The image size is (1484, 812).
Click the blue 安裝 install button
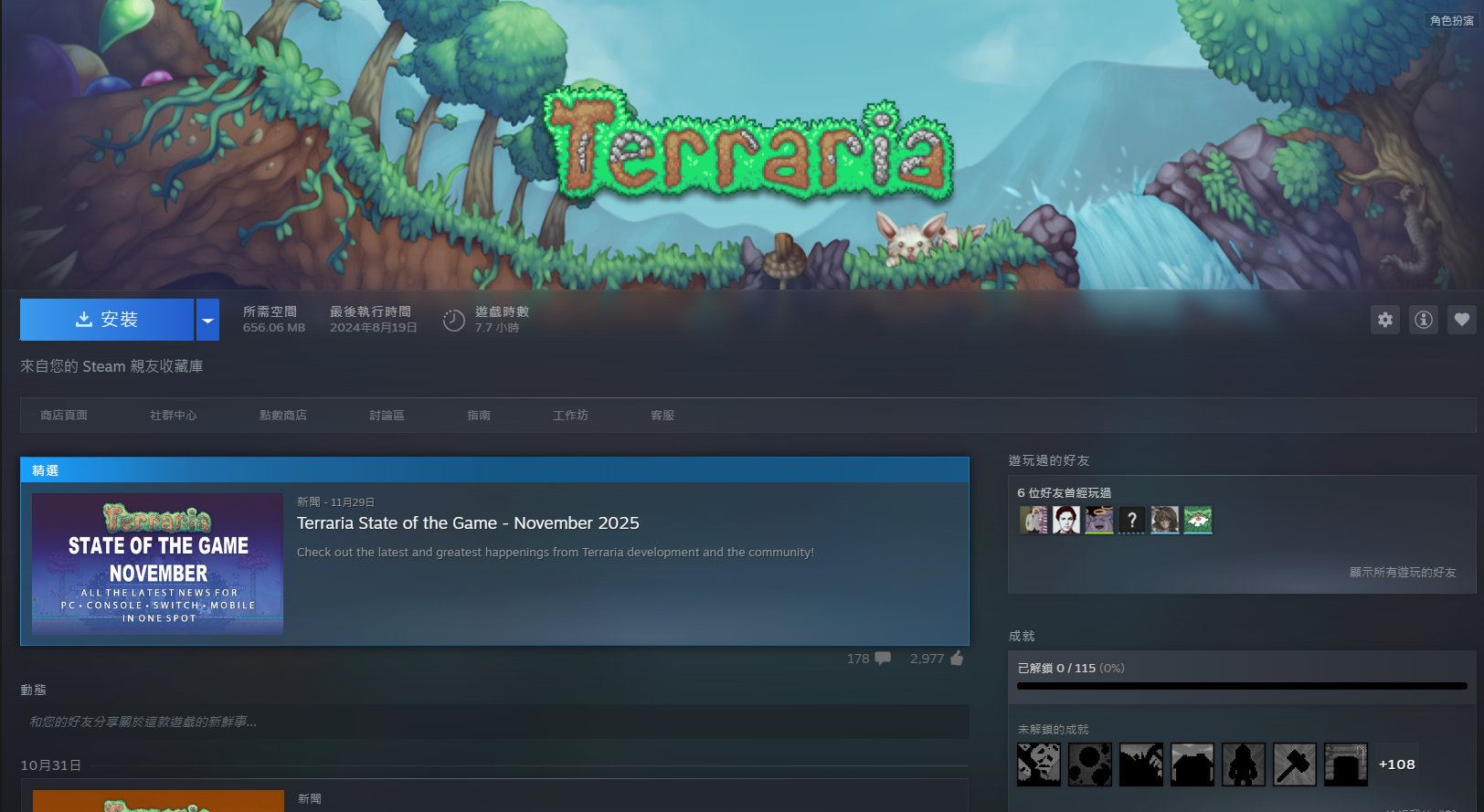107,320
